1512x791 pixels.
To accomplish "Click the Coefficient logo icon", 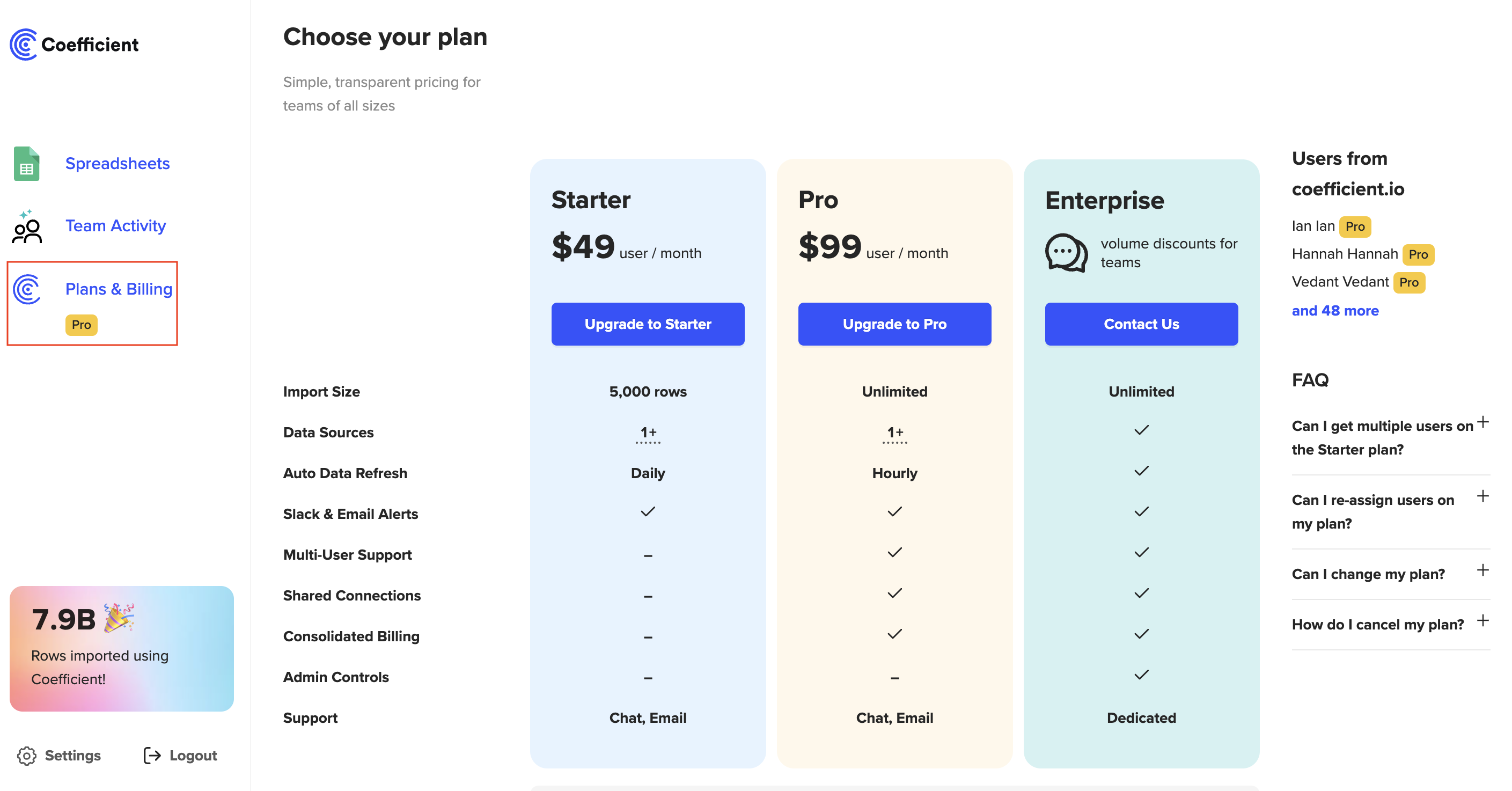I will [24, 44].
